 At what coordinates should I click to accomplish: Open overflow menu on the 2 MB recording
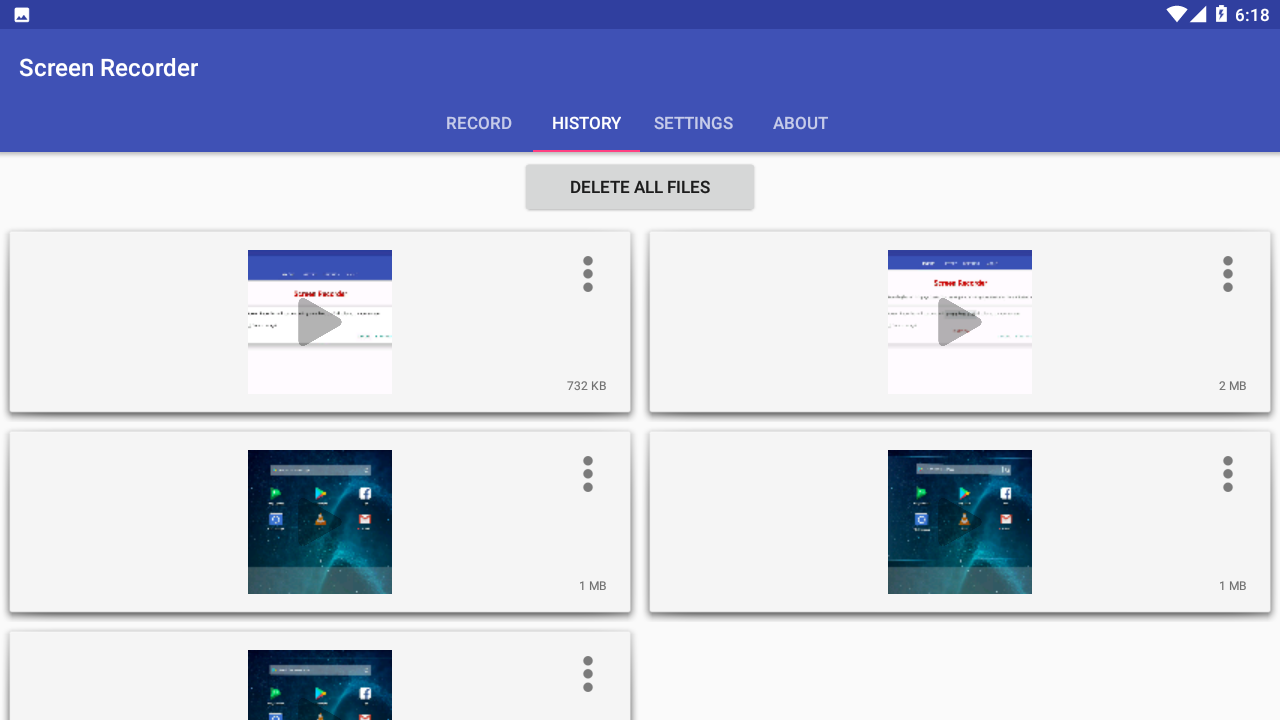pos(1228,274)
